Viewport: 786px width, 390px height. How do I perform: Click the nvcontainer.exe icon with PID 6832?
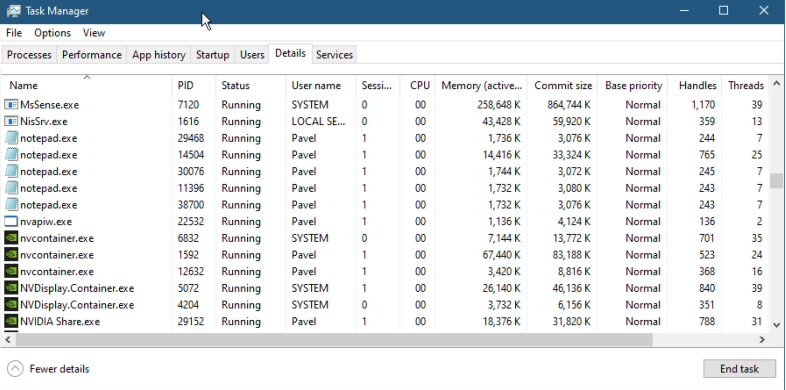(11, 238)
